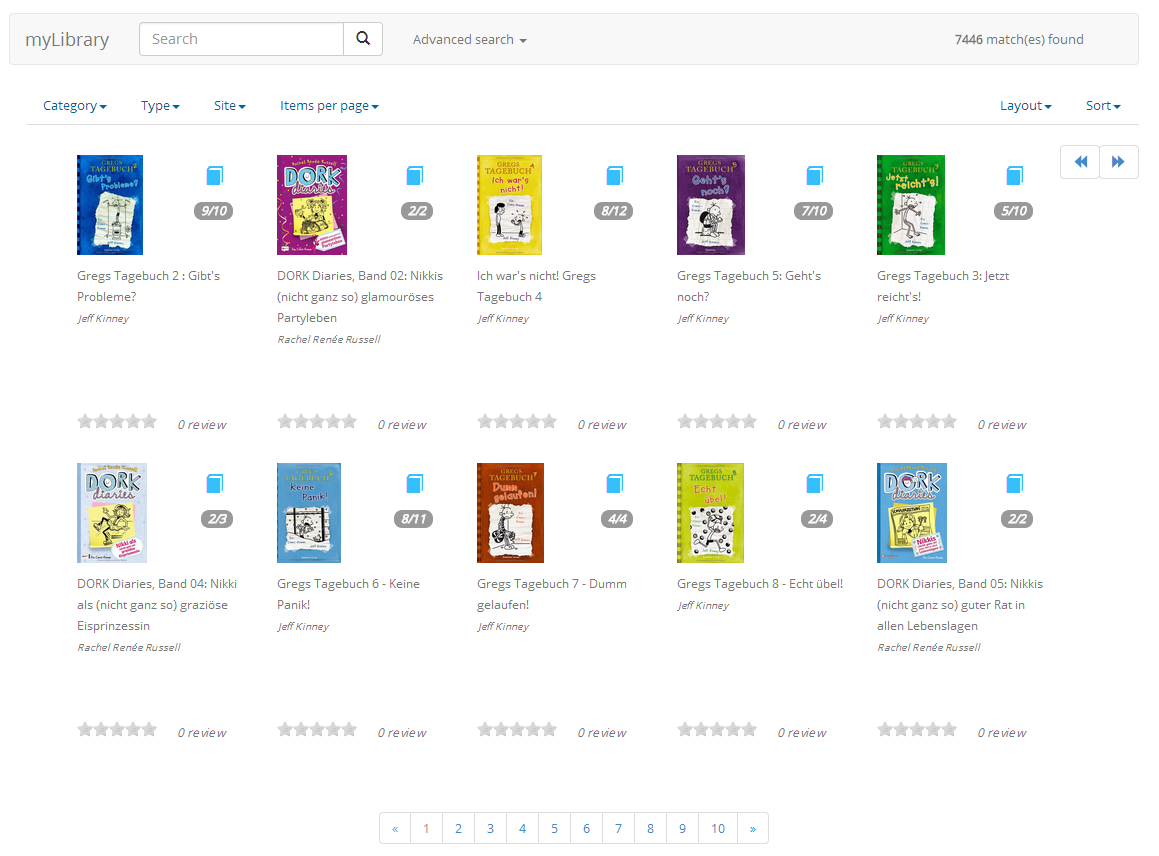1159x856 pixels.
Task: Rate Gregs Tagebuch 5 with star rating
Action: coord(717,422)
